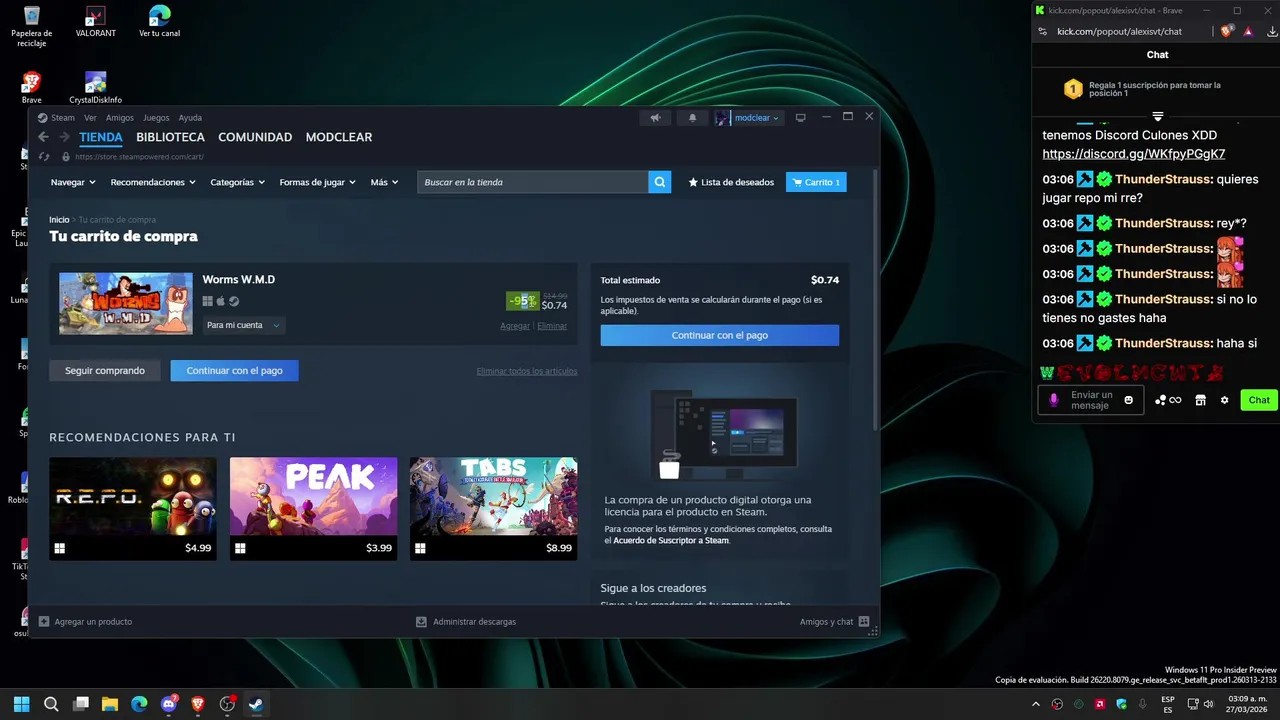This screenshot has width=1280, height=720.
Task: Expand the Navegar dropdown
Action: (73, 182)
